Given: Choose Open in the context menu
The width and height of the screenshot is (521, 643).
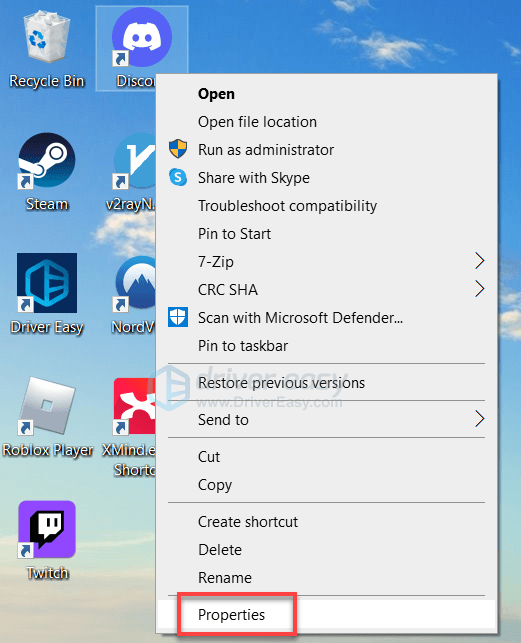Looking at the screenshot, I should click(327, 94).
